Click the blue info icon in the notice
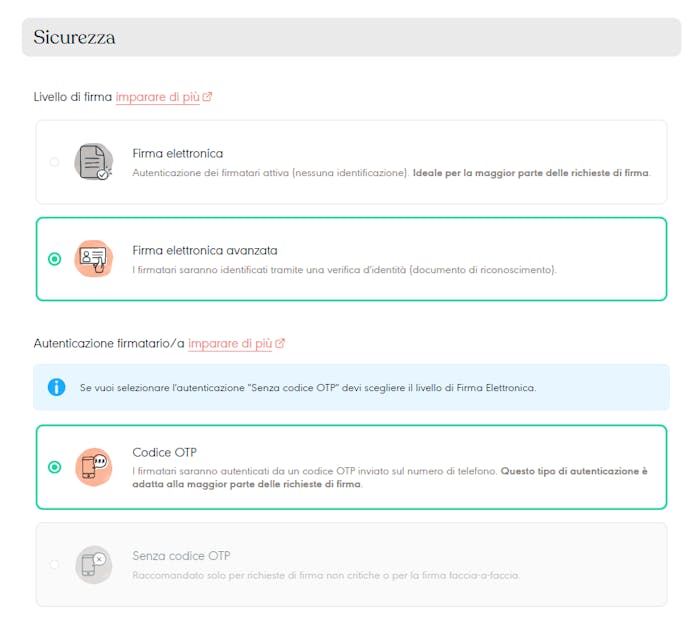Viewport: 700px width, 628px height. 57,387
